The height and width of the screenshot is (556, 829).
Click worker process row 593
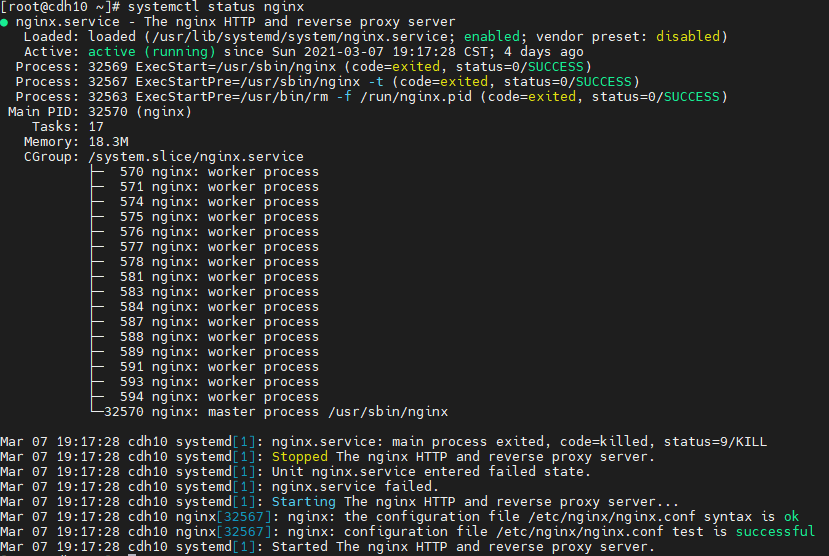pos(205,382)
